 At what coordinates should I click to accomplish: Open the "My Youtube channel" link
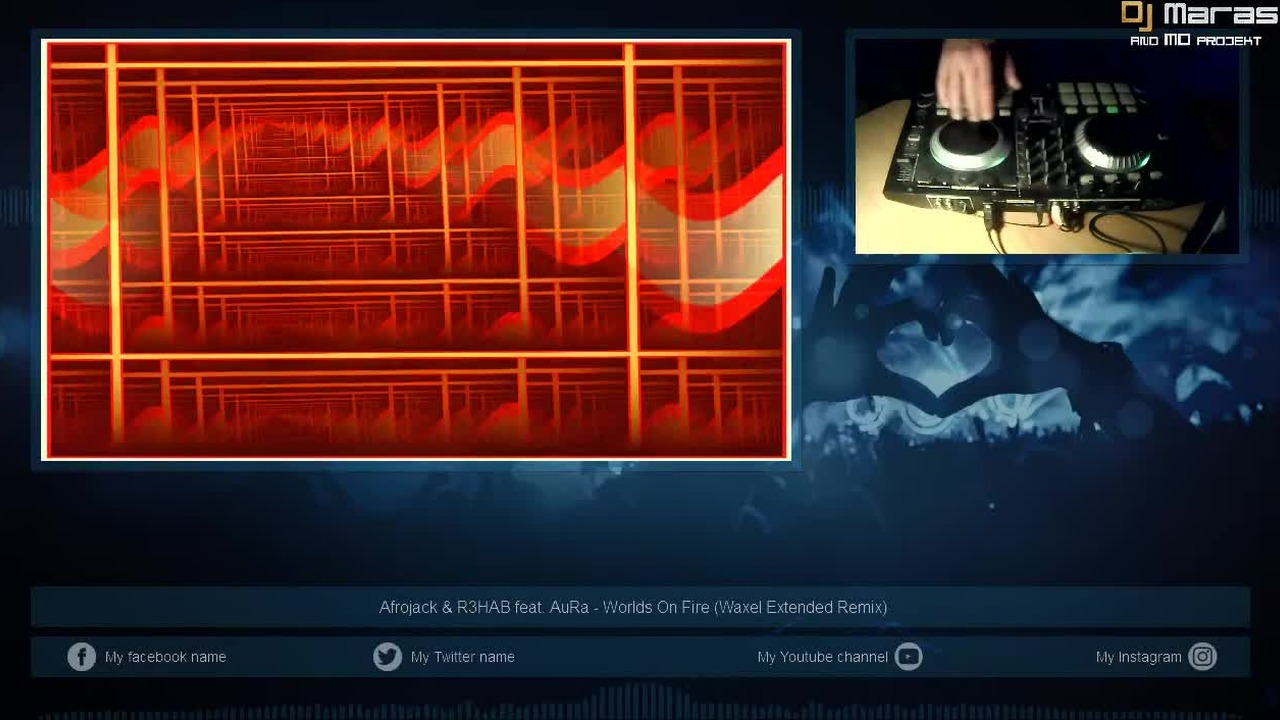822,657
